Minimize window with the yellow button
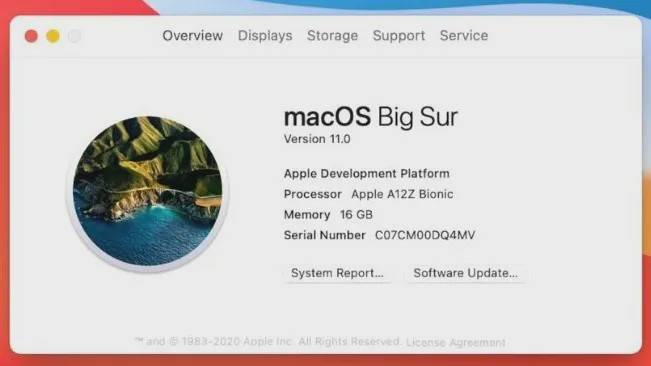The image size is (651, 366). point(53,36)
